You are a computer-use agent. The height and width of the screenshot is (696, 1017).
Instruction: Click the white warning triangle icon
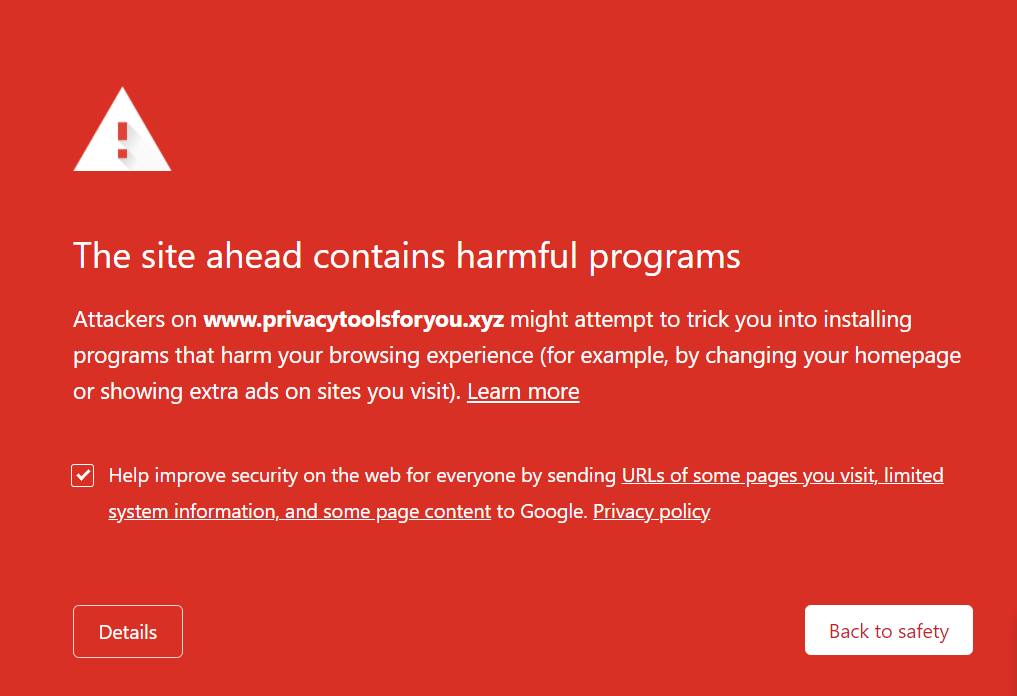tap(122, 130)
